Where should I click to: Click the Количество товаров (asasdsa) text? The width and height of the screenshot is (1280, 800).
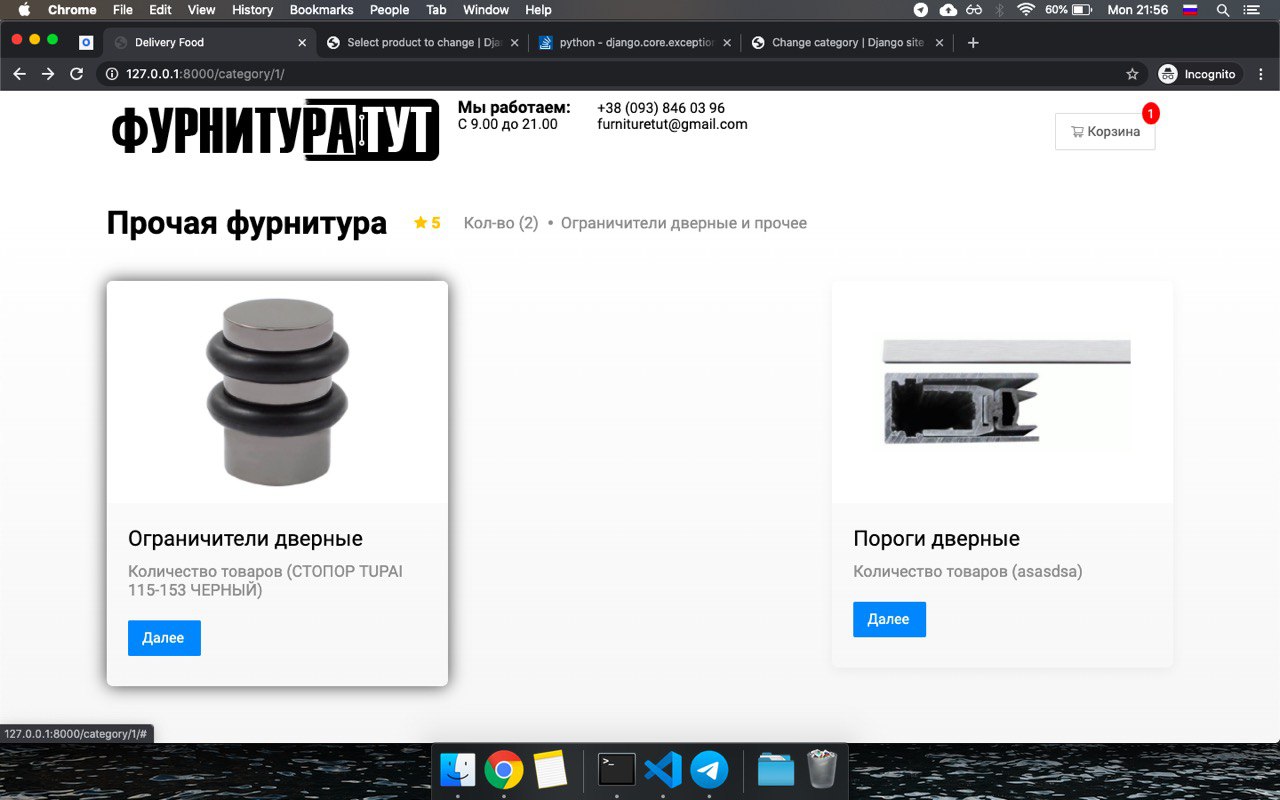pyautogui.click(x=968, y=572)
